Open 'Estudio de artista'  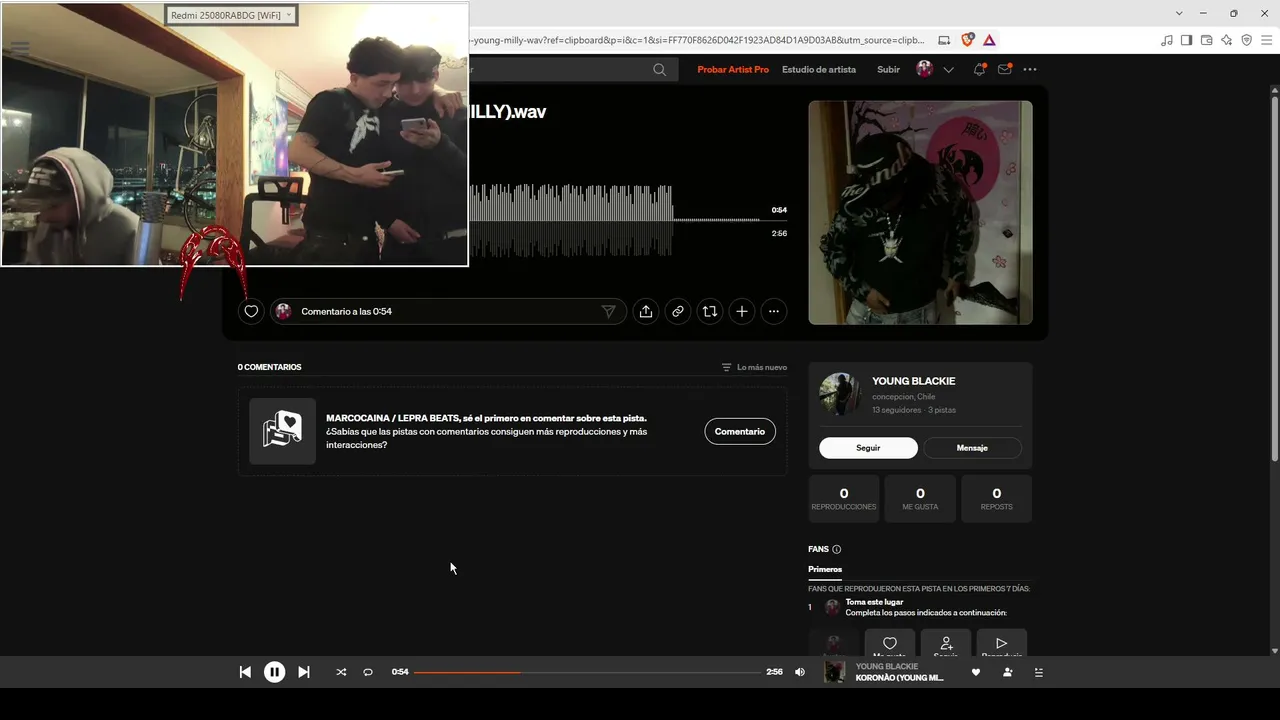click(819, 70)
